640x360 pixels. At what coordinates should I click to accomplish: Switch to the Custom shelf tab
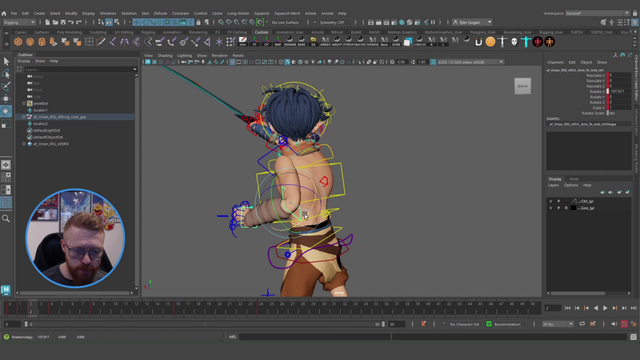tap(261, 32)
